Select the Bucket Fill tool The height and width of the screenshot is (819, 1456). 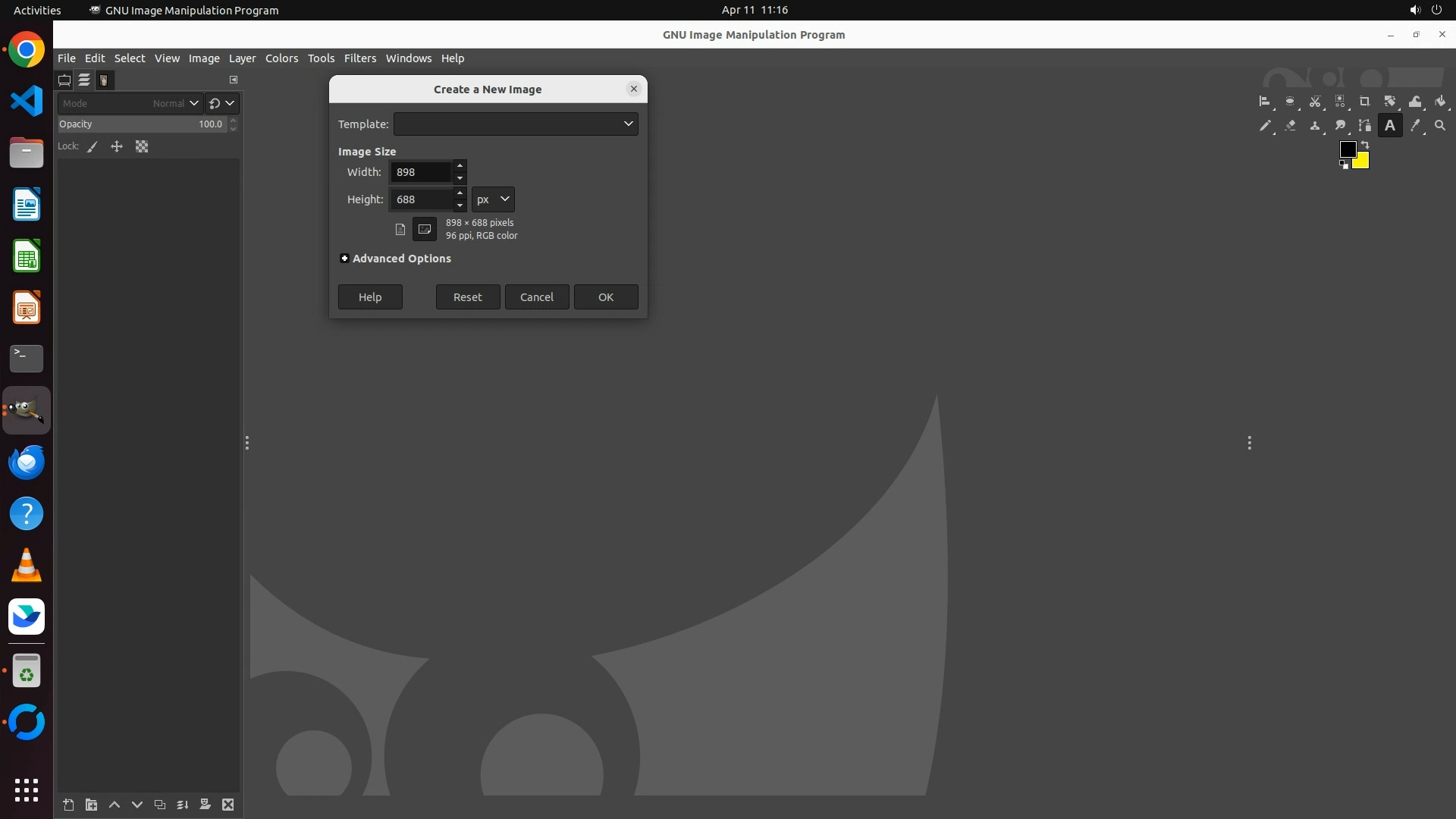1440,102
